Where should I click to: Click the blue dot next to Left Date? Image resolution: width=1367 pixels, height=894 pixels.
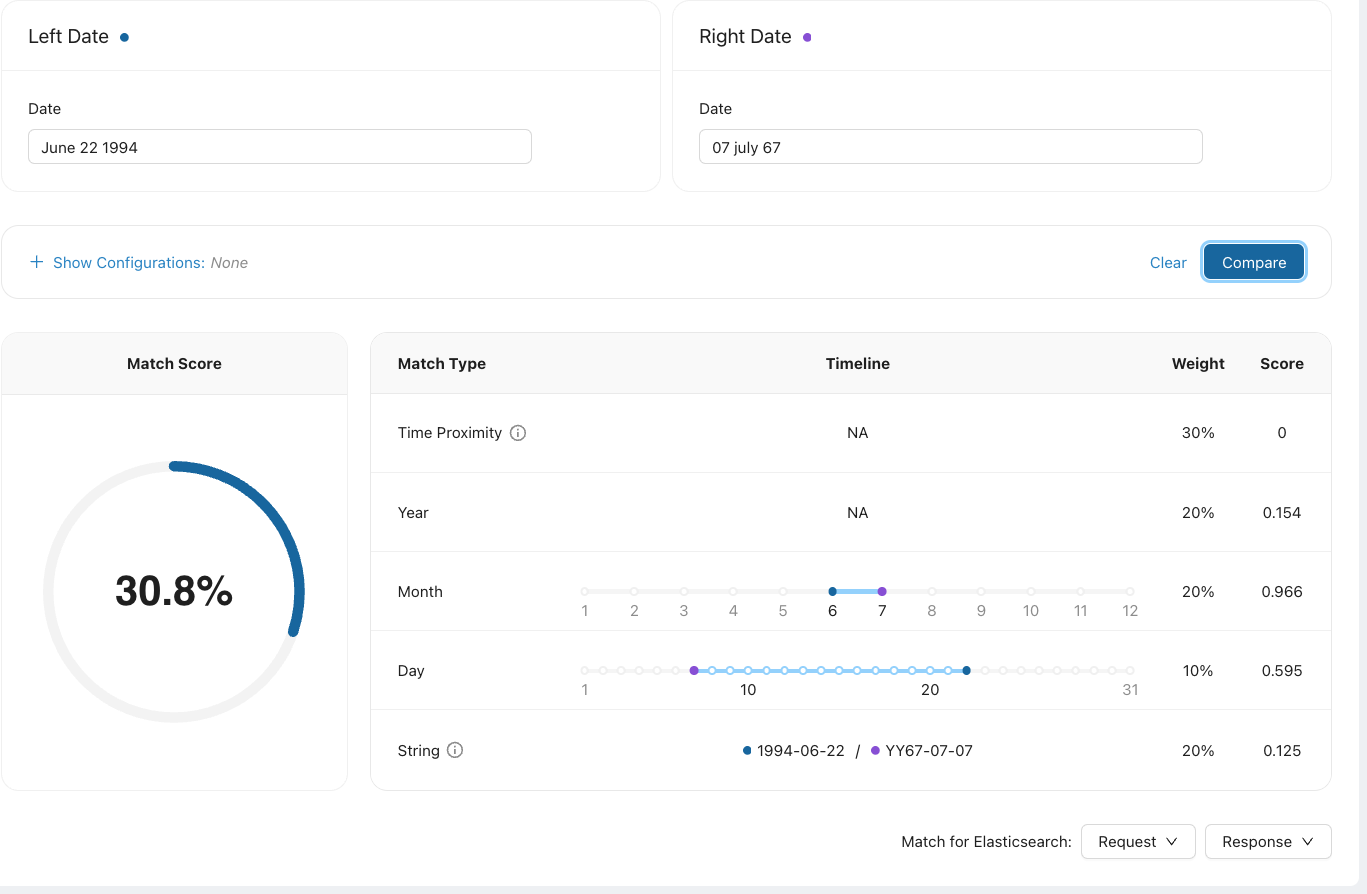coord(124,37)
